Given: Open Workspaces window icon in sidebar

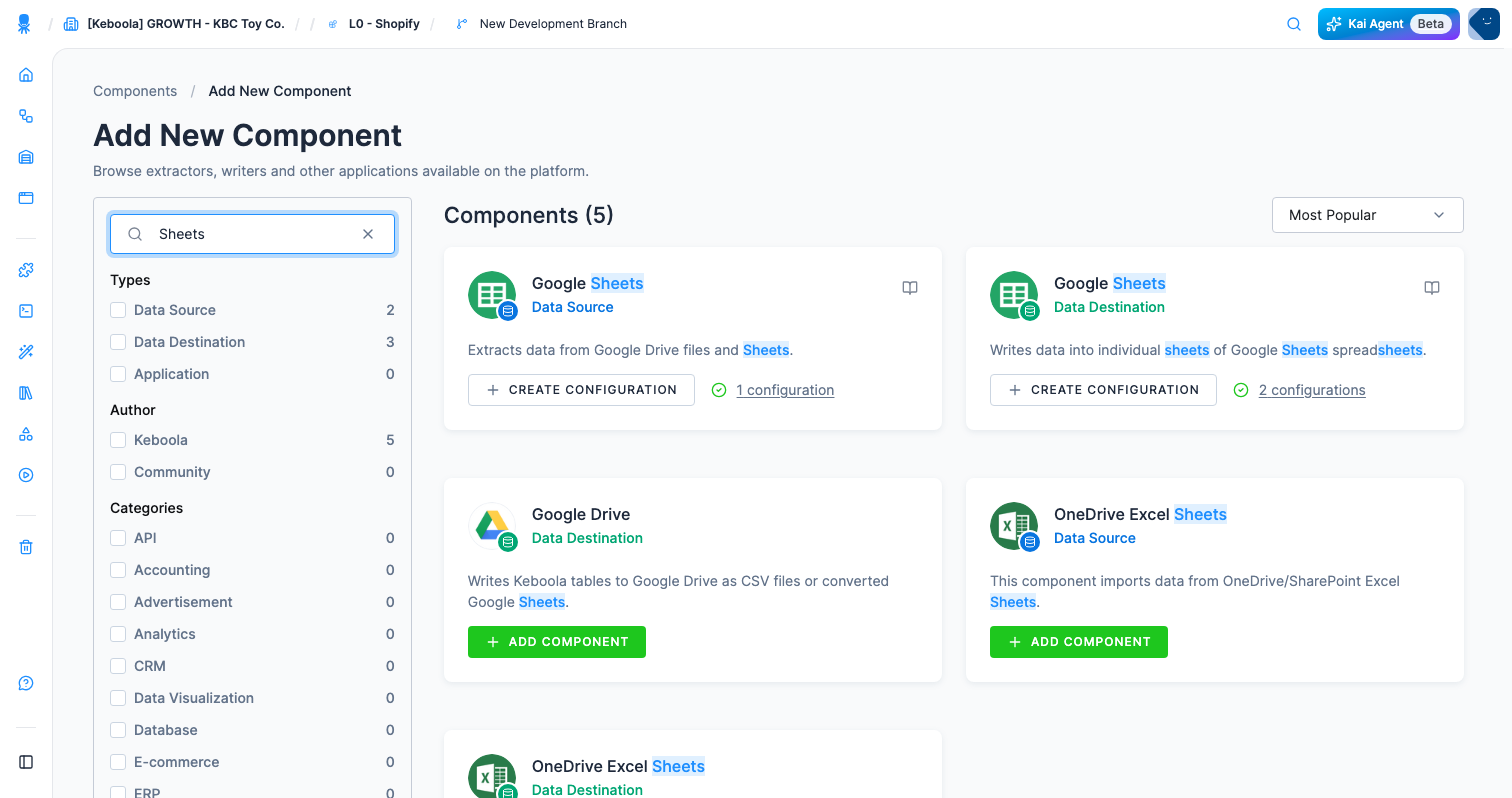Looking at the screenshot, I should pos(26,198).
